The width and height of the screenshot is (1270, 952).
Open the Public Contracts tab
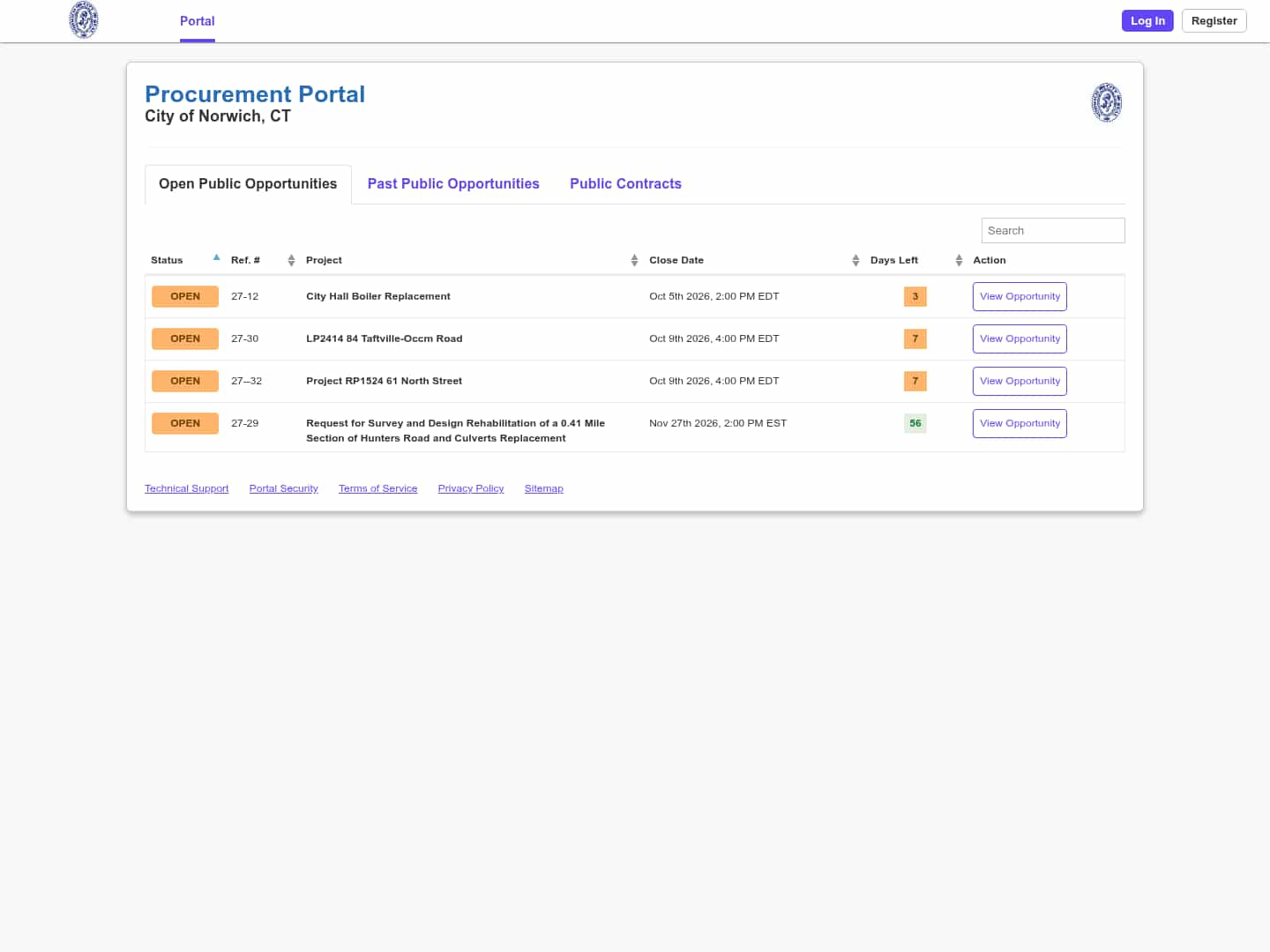coord(625,184)
